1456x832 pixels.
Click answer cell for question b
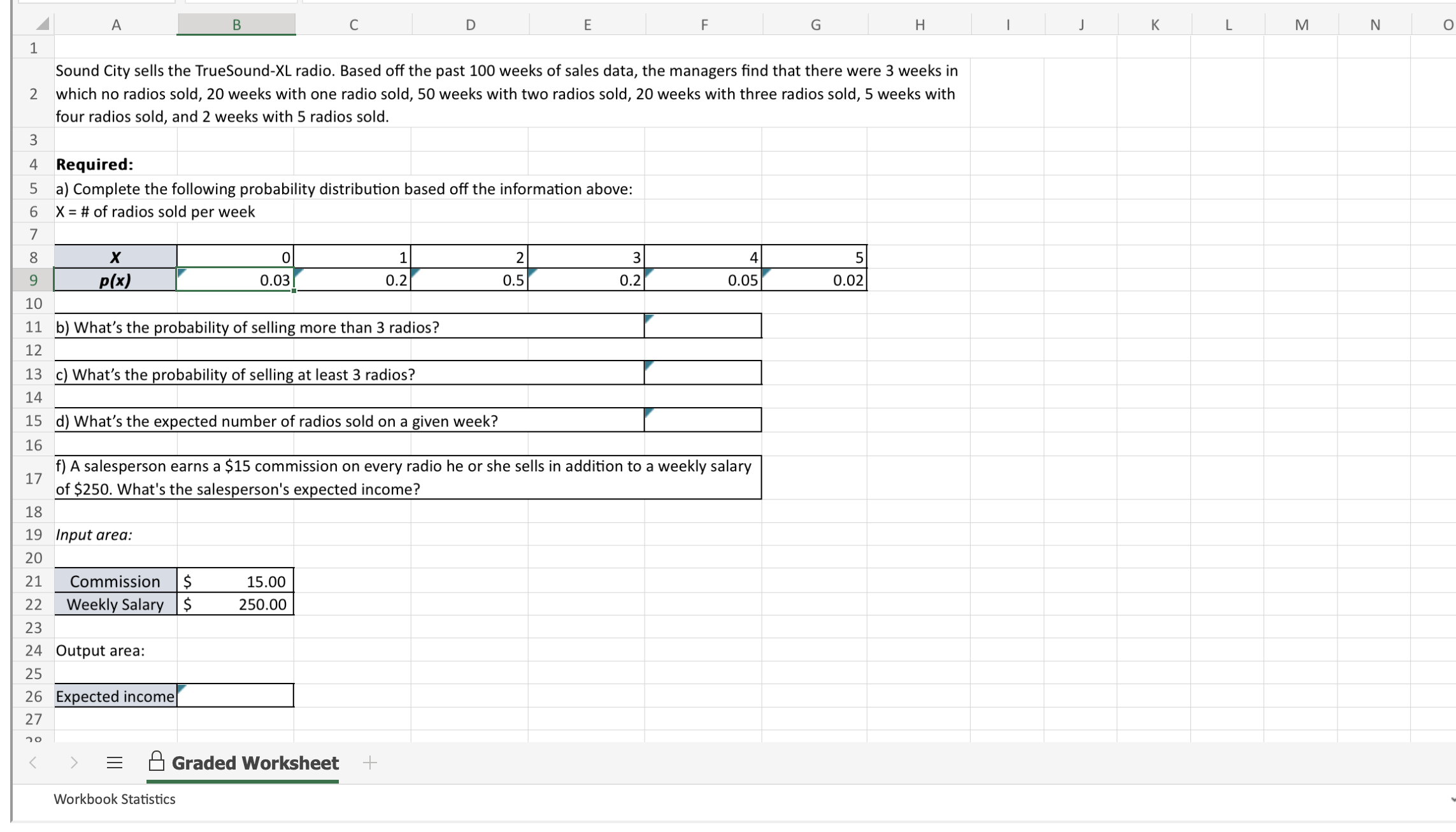[703, 326]
